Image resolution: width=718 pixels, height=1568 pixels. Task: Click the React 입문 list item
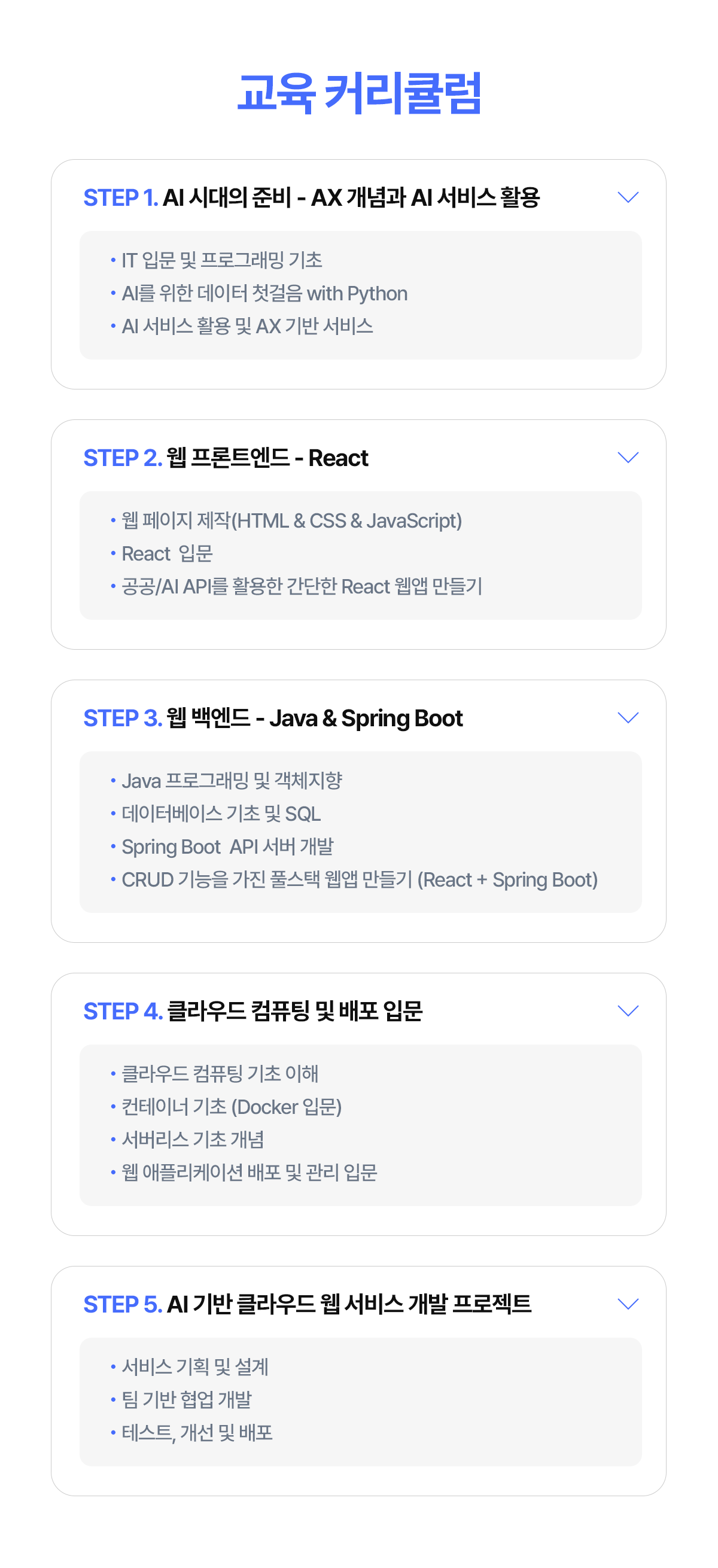167,554
